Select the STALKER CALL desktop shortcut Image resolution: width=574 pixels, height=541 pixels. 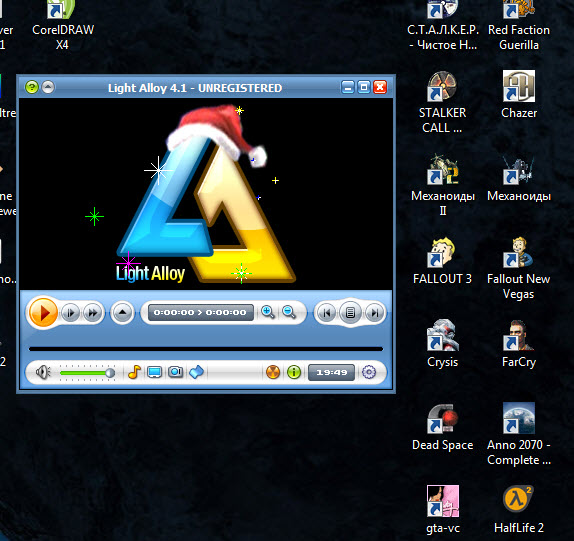442,102
